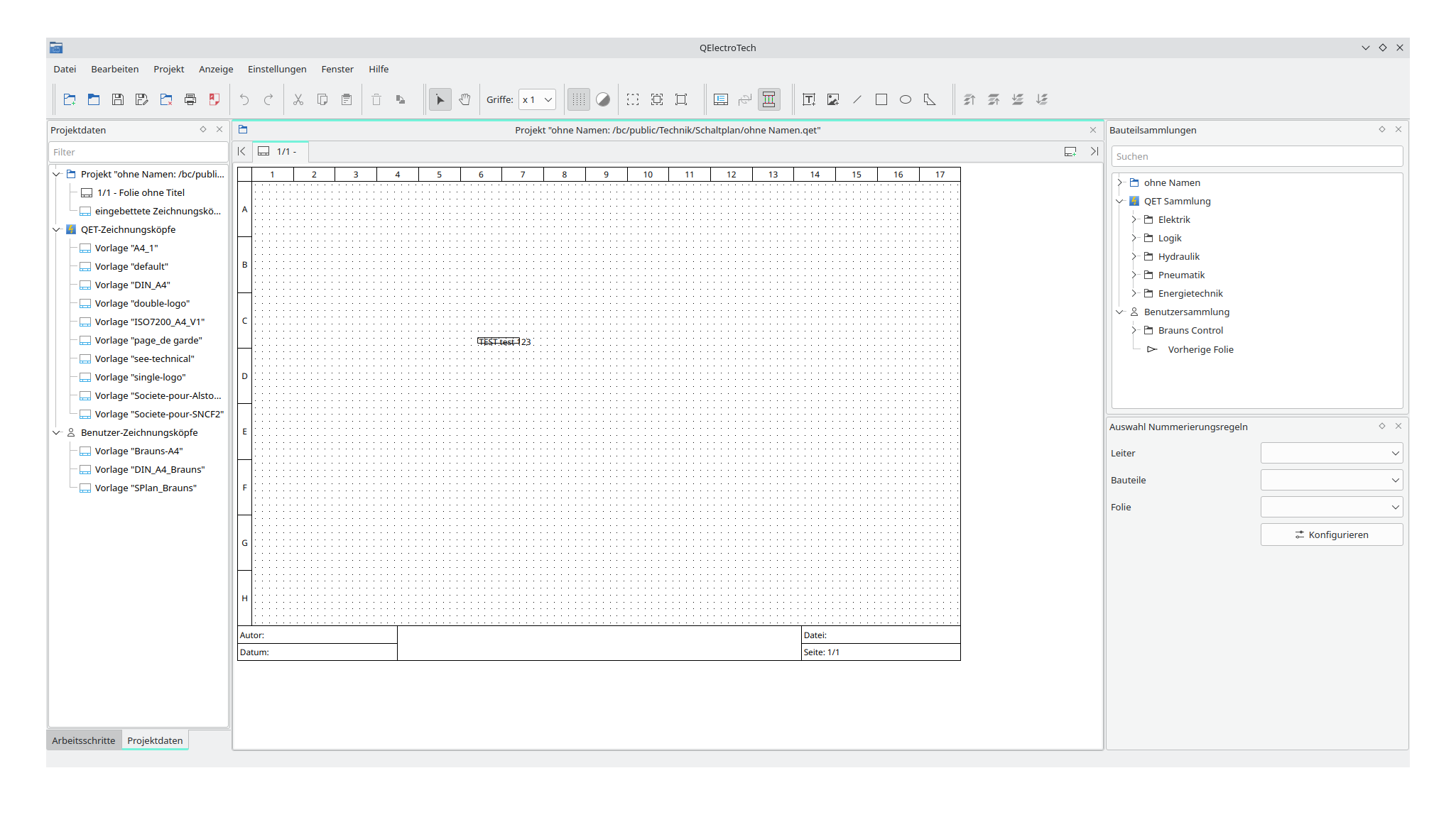Click the print icon in toolbar
Image resolution: width=1456 pixels, height=822 pixels.
[x=190, y=99]
